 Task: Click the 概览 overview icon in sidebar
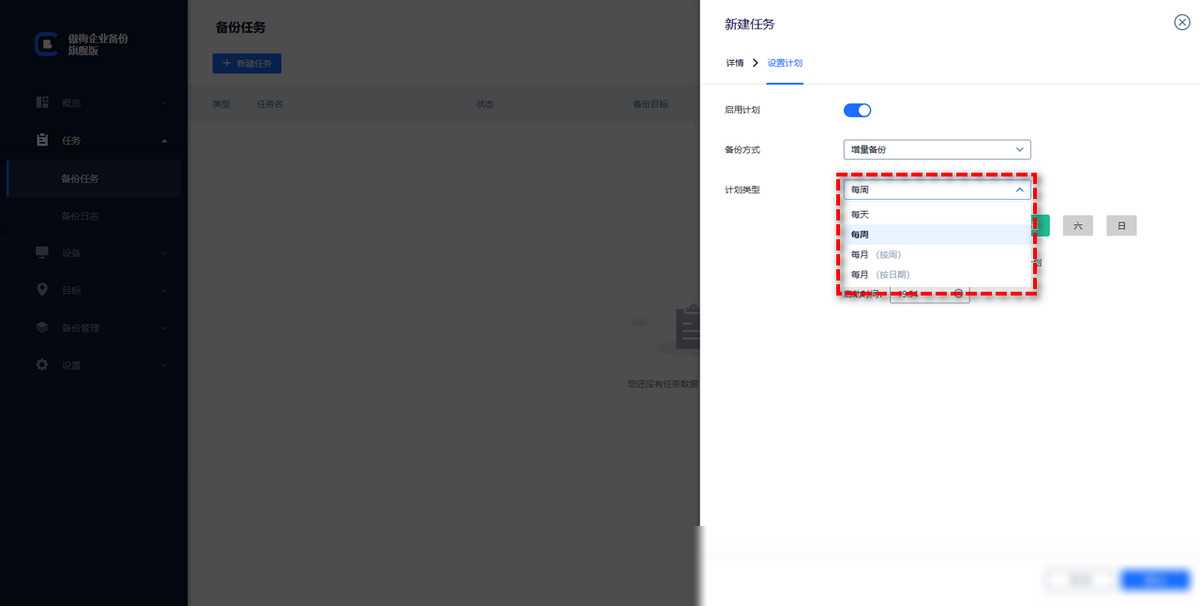point(42,102)
